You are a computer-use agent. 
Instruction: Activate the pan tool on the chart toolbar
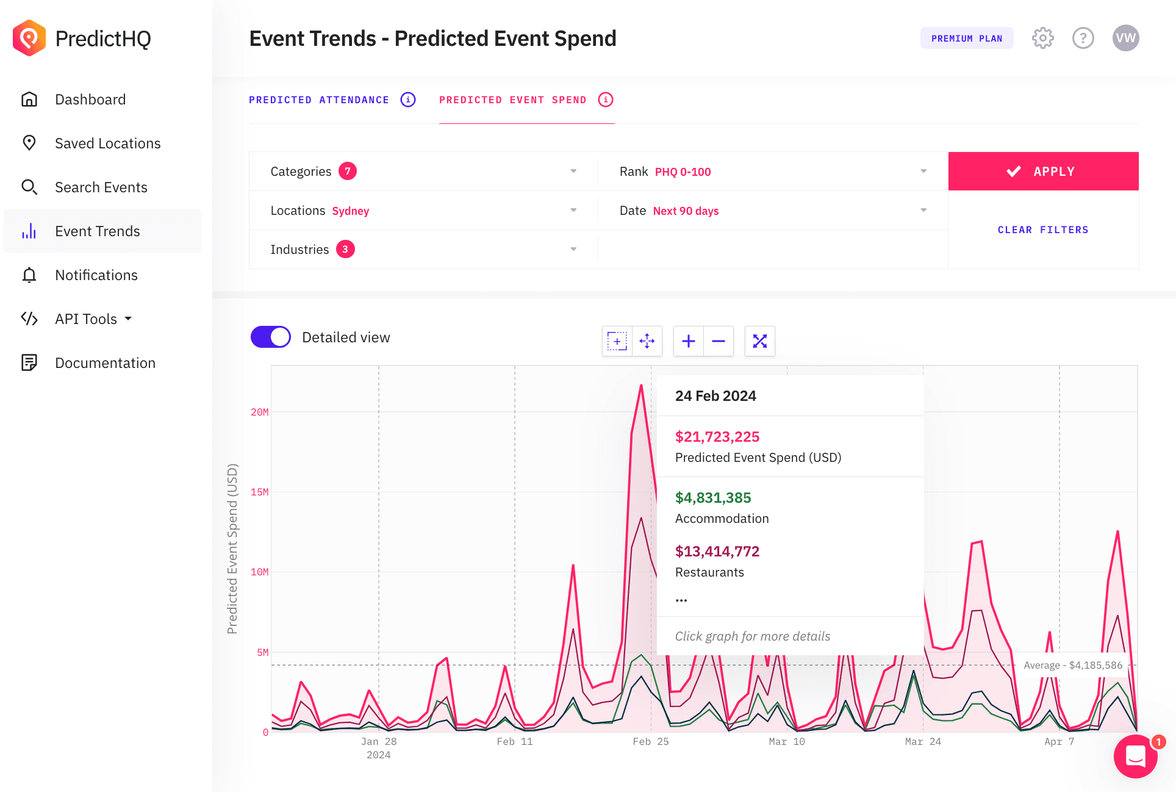pyautogui.click(x=647, y=341)
